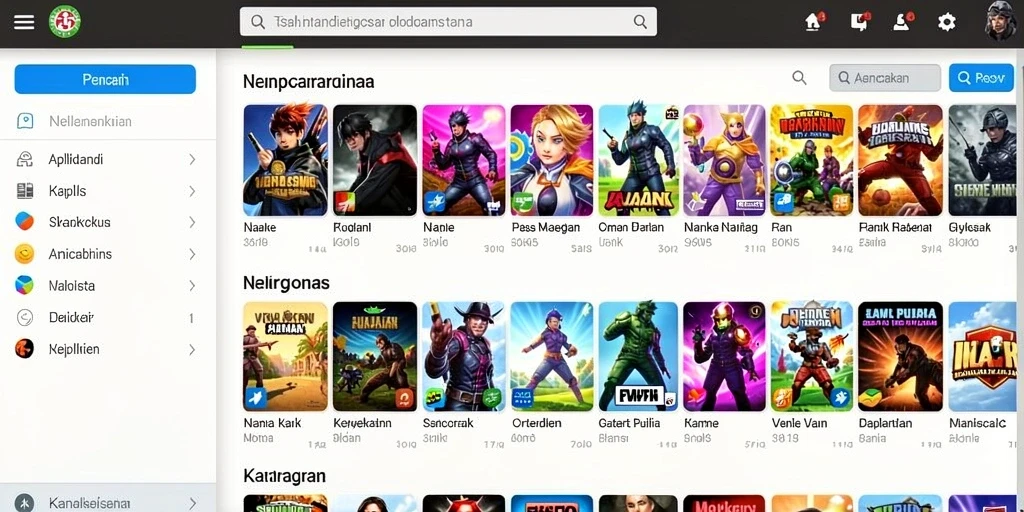Click the Kaplls sidebar icon
Image resolution: width=1024 pixels, height=512 pixels.
[x=25, y=191]
